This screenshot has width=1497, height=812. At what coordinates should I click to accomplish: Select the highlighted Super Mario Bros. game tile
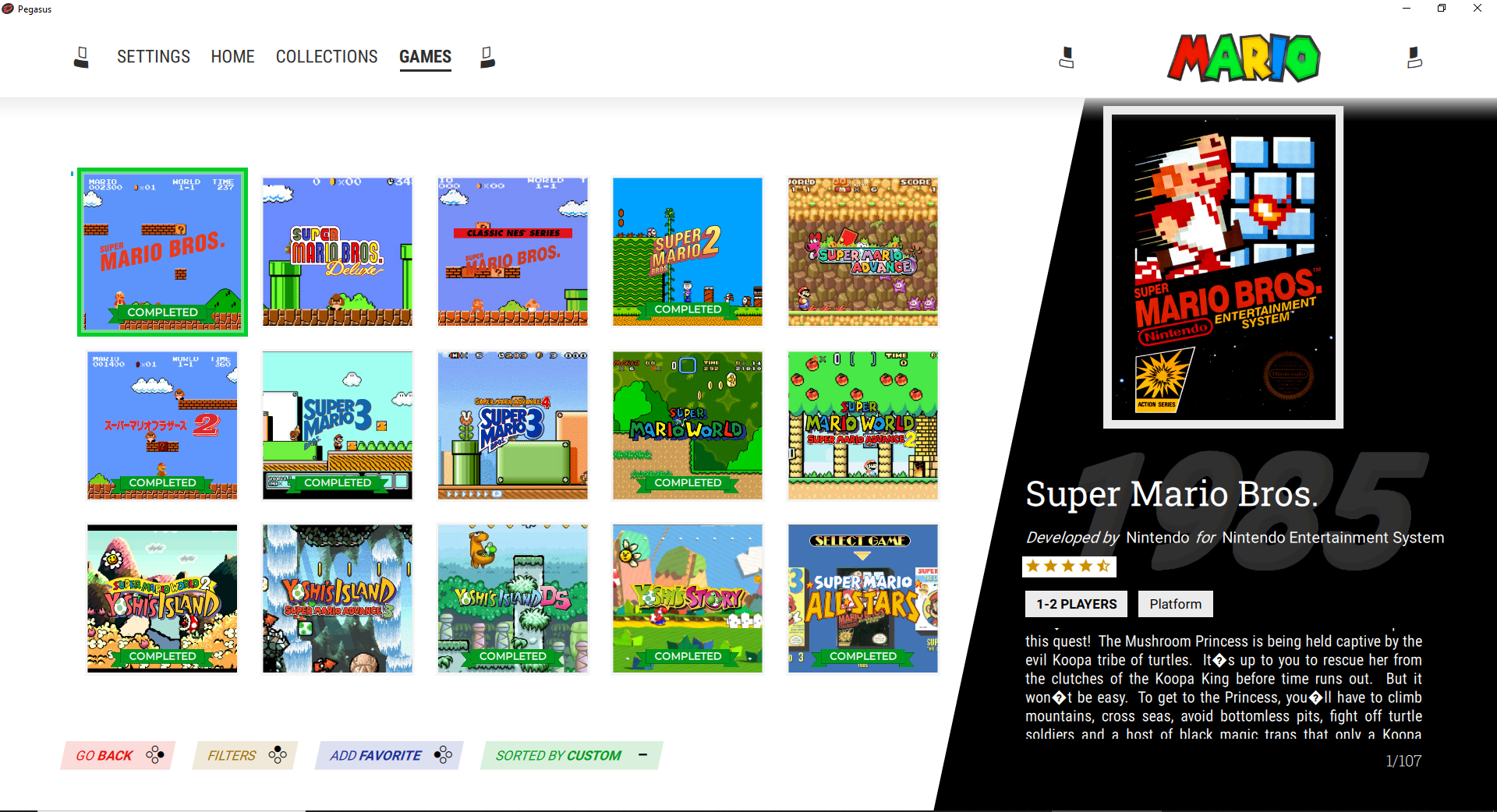point(162,252)
